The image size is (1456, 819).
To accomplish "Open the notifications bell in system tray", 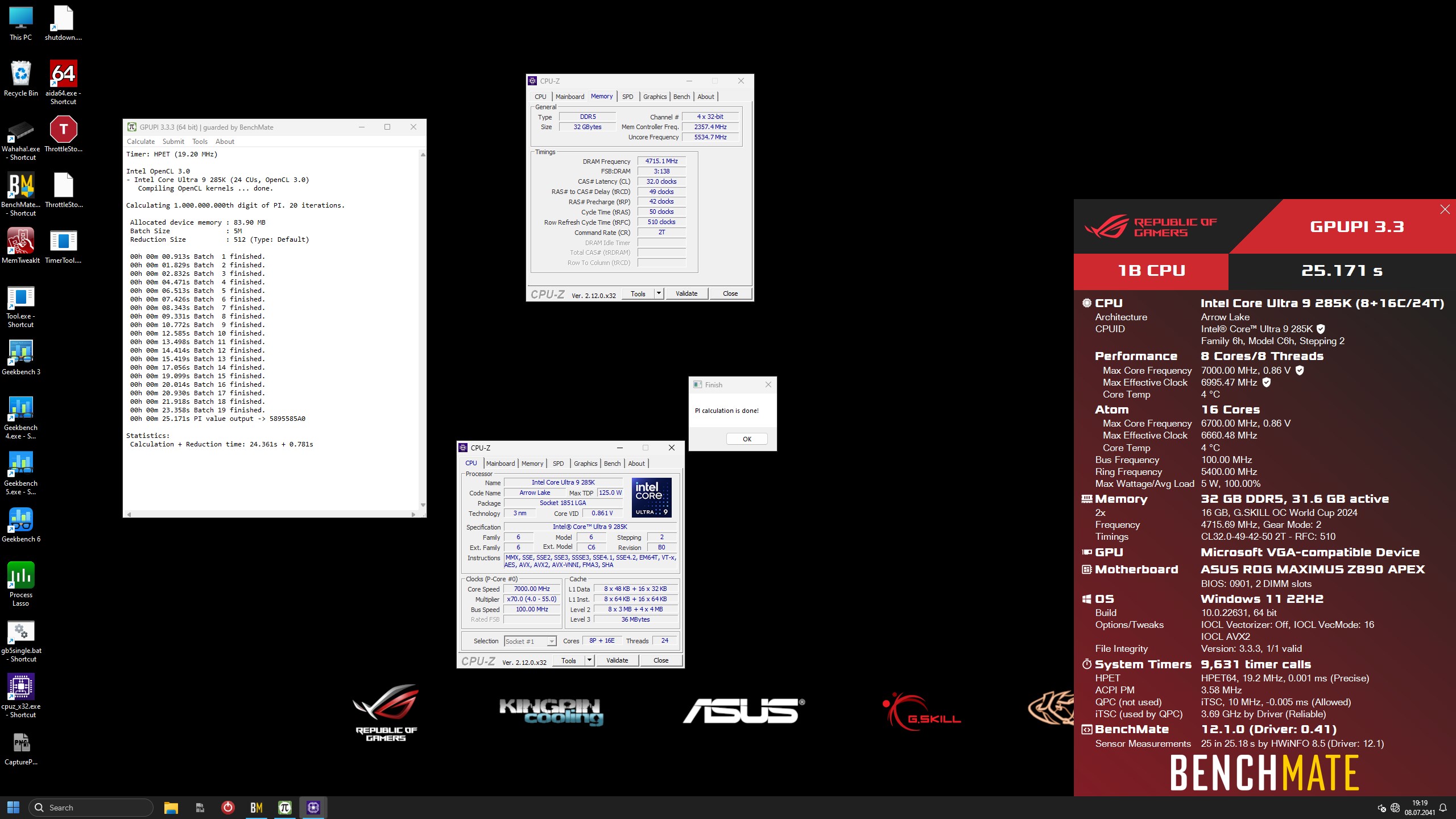I will [1443, 808].
